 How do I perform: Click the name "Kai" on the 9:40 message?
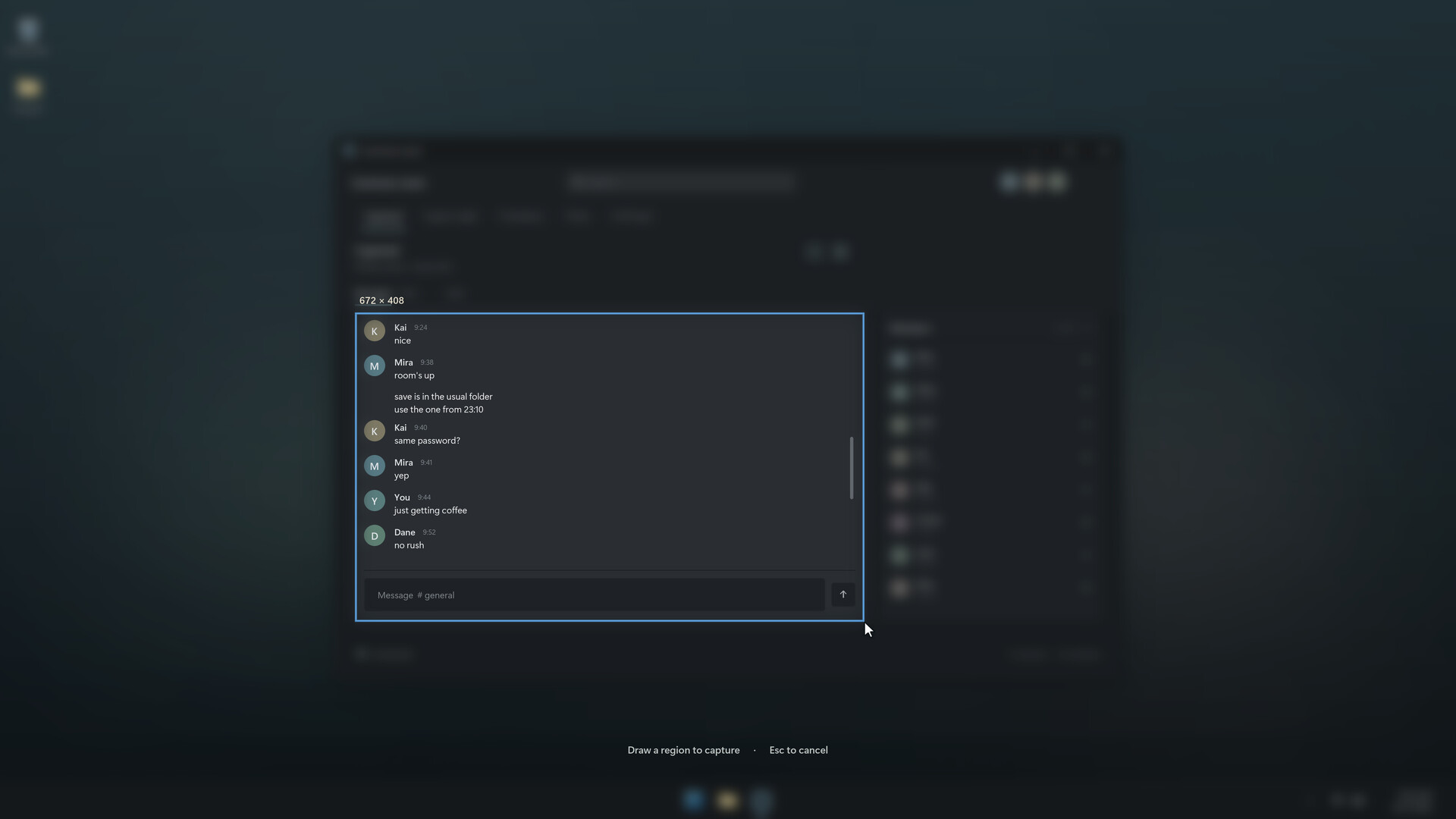(400, 428)
